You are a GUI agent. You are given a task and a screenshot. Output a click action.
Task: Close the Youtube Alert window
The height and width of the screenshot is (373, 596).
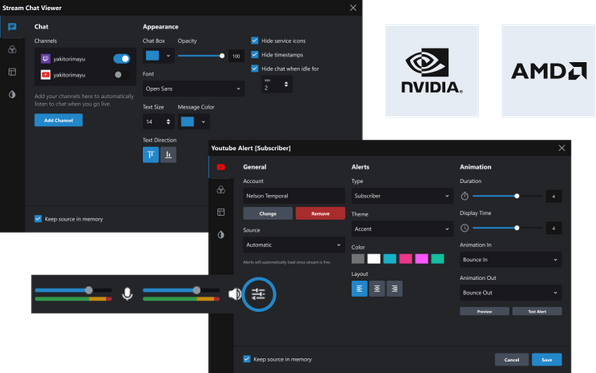tap(562, 148)
